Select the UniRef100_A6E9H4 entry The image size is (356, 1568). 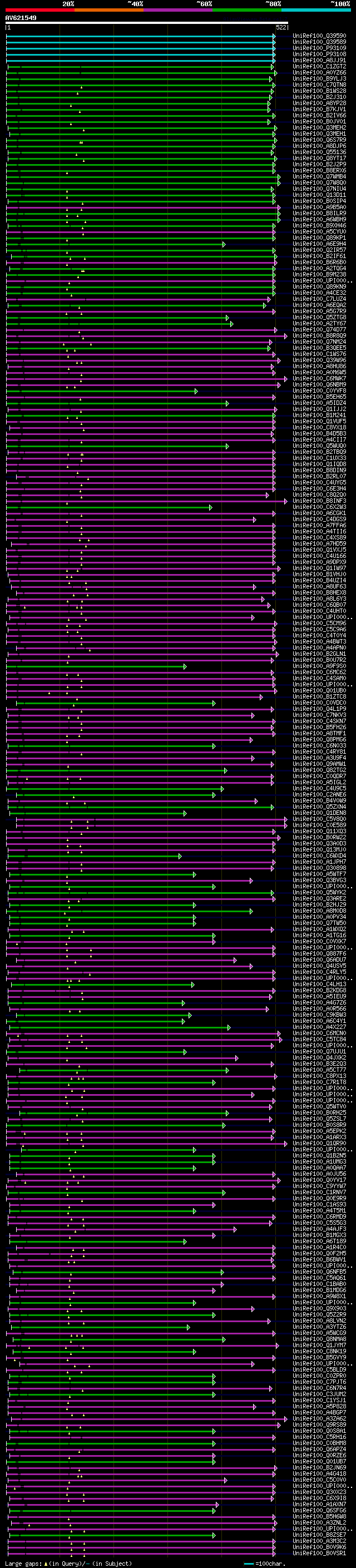(x=319, y=244)
